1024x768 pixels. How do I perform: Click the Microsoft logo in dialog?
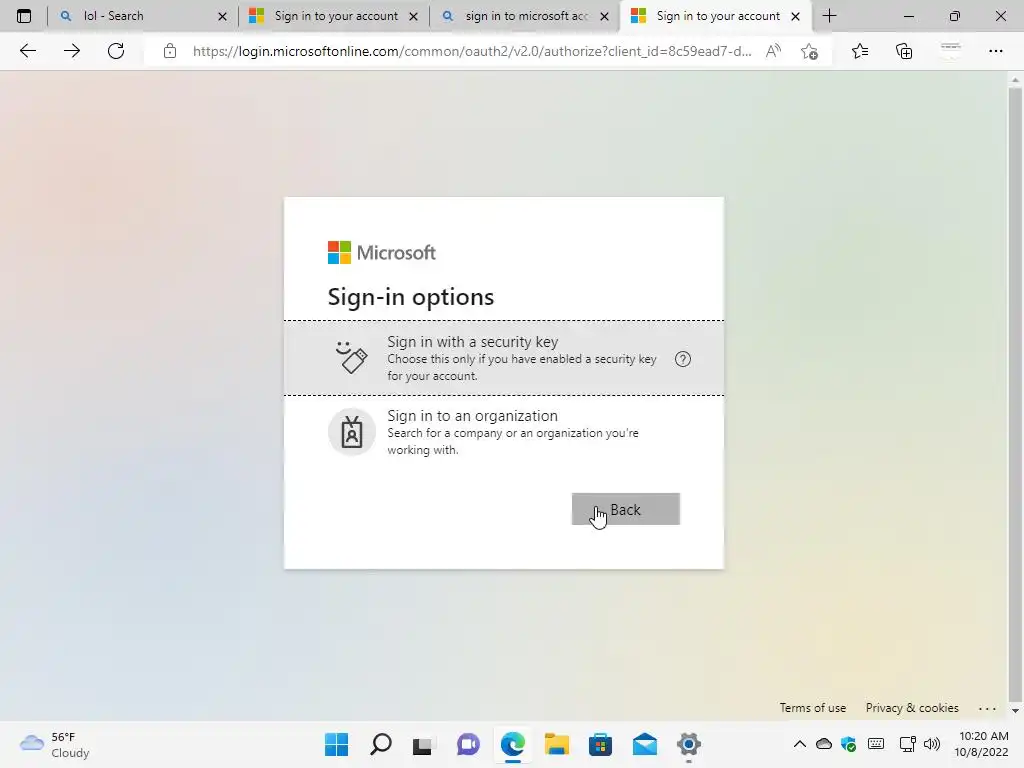tap(381, 252)
